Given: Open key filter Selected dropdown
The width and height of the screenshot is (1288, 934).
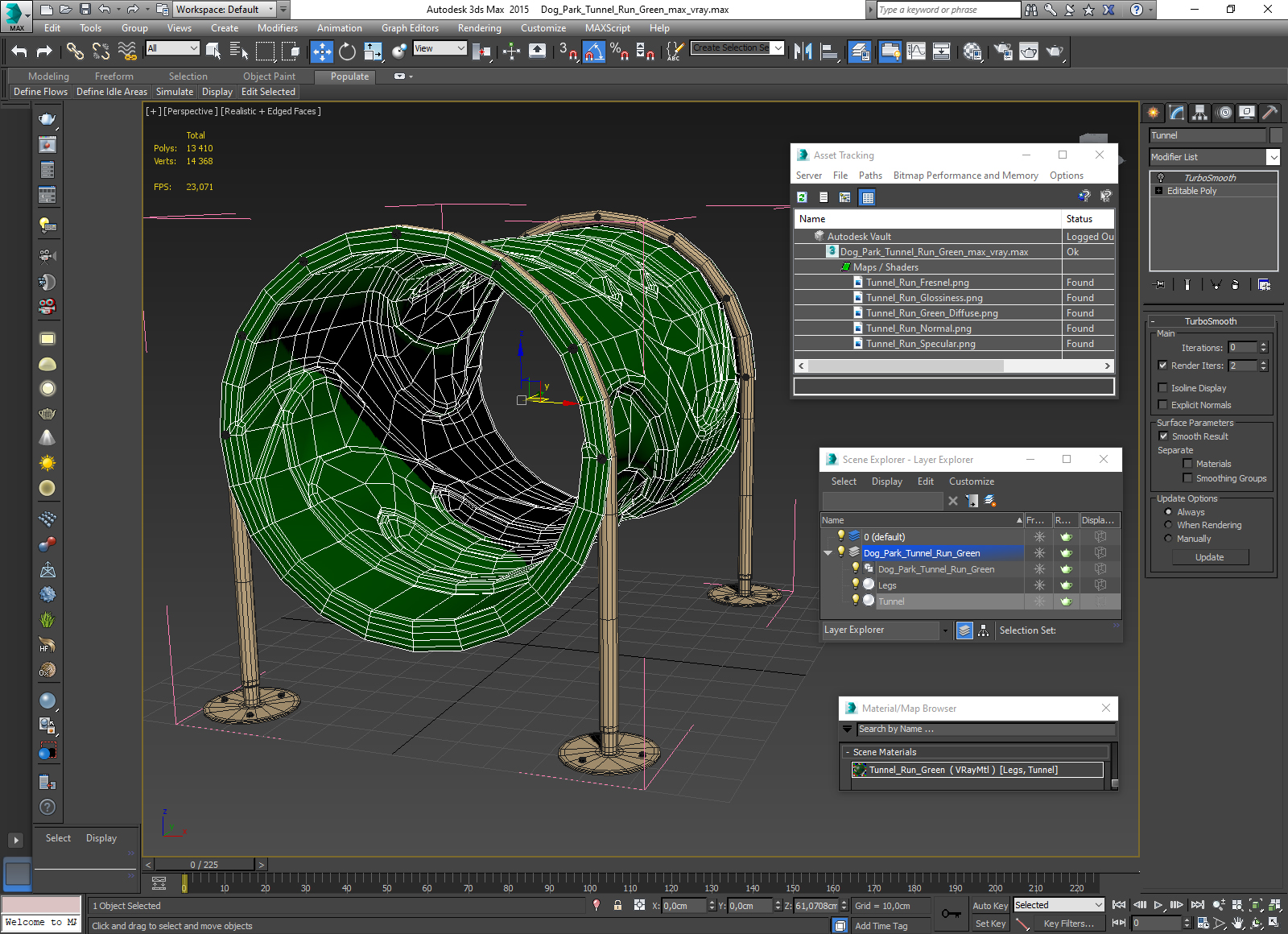Looking at the screenshot, I should [x=1059, y=905].
